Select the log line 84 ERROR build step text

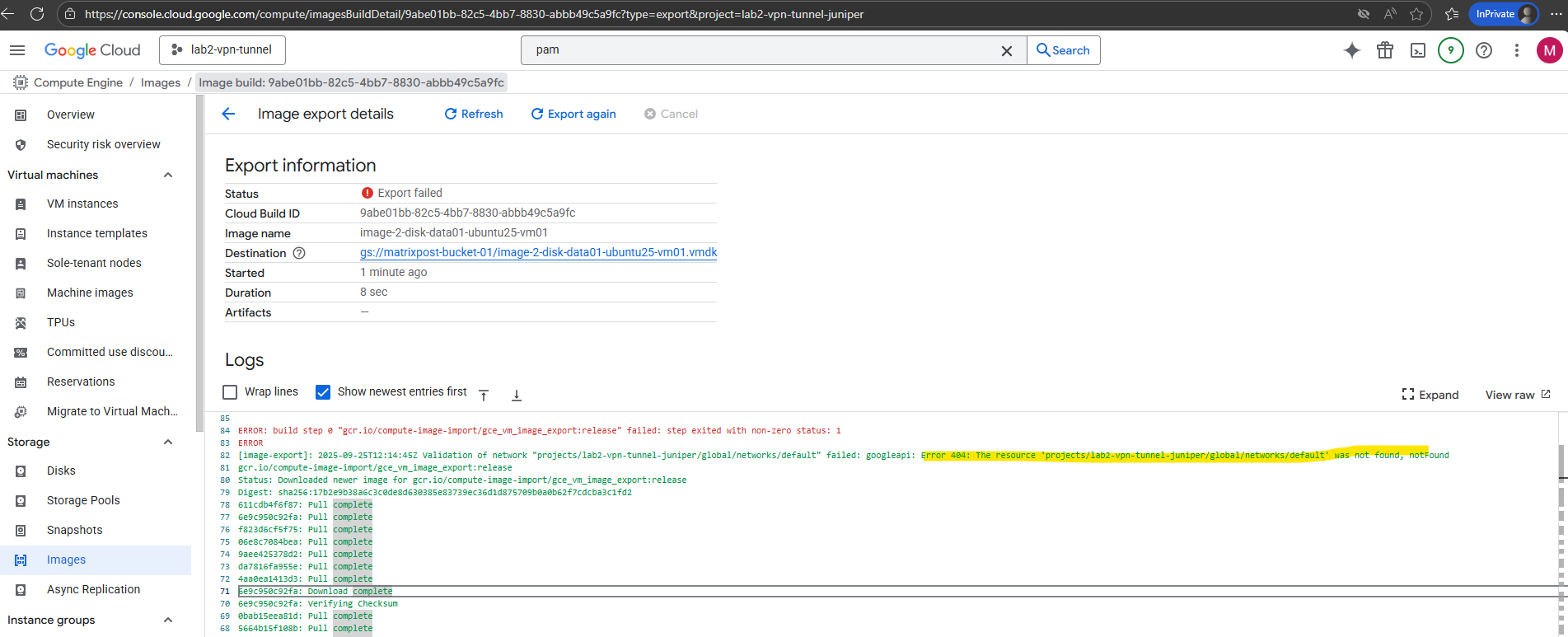click(539, 430)
